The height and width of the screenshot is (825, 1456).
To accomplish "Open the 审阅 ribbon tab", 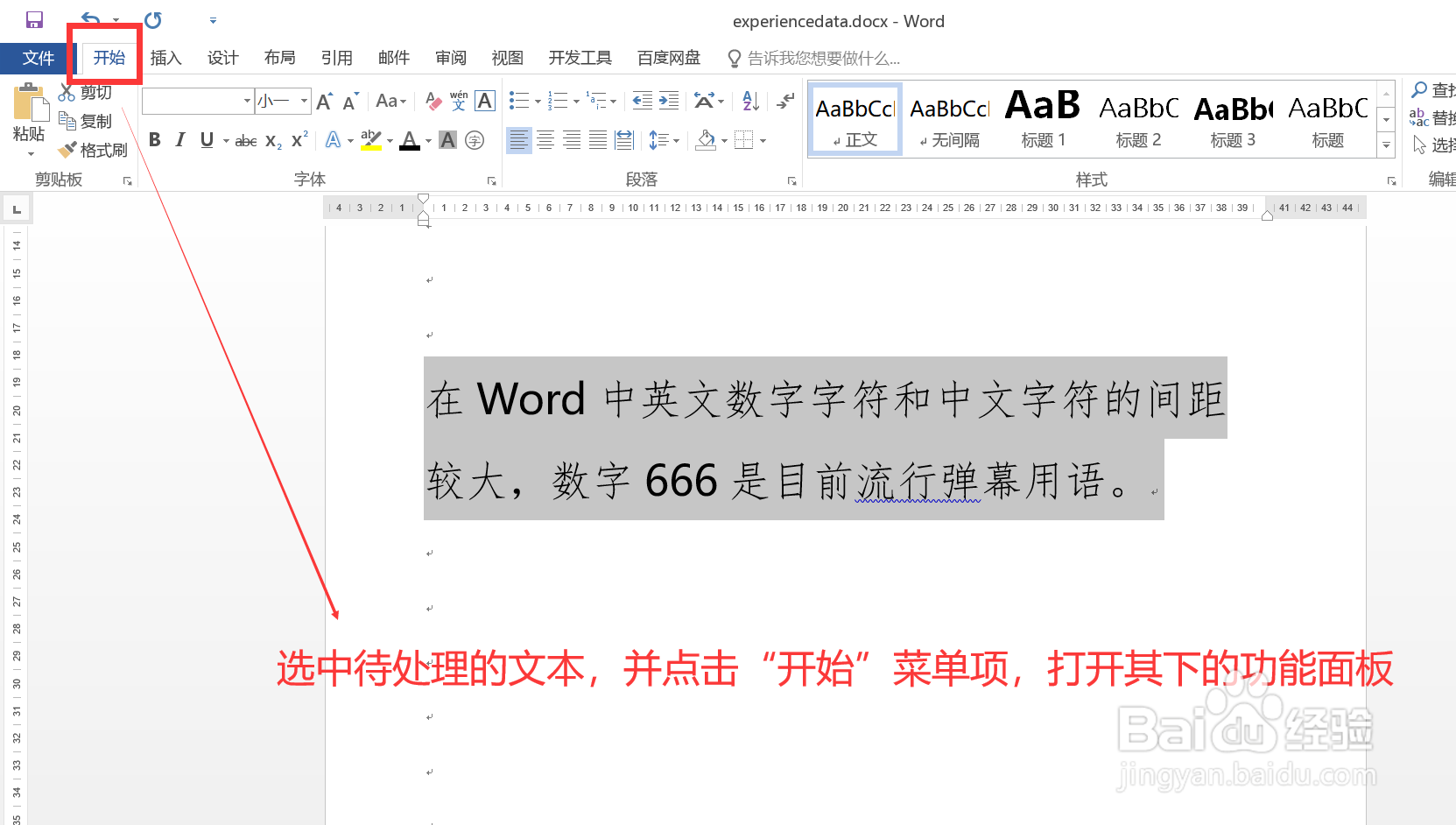I will 450,58.
